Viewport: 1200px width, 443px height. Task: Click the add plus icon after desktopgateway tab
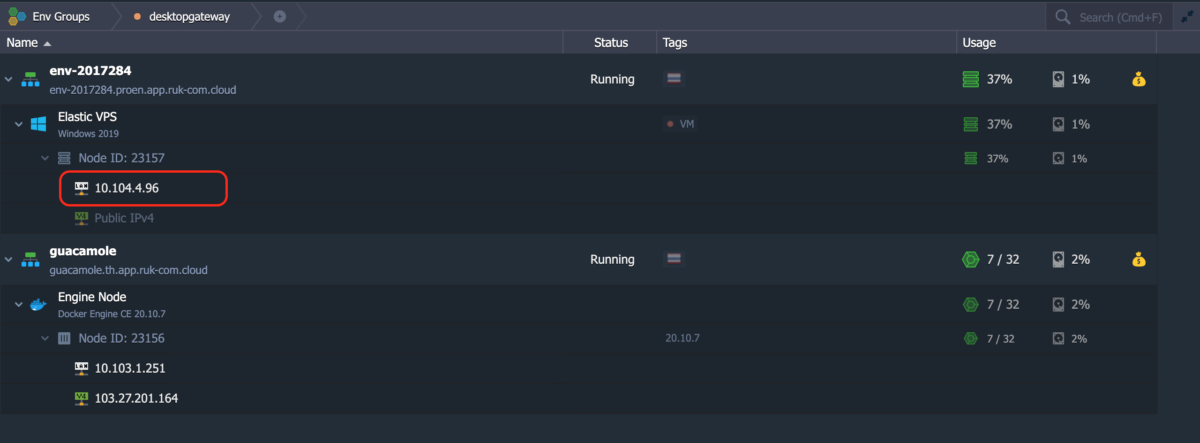(x=279, y=17)
